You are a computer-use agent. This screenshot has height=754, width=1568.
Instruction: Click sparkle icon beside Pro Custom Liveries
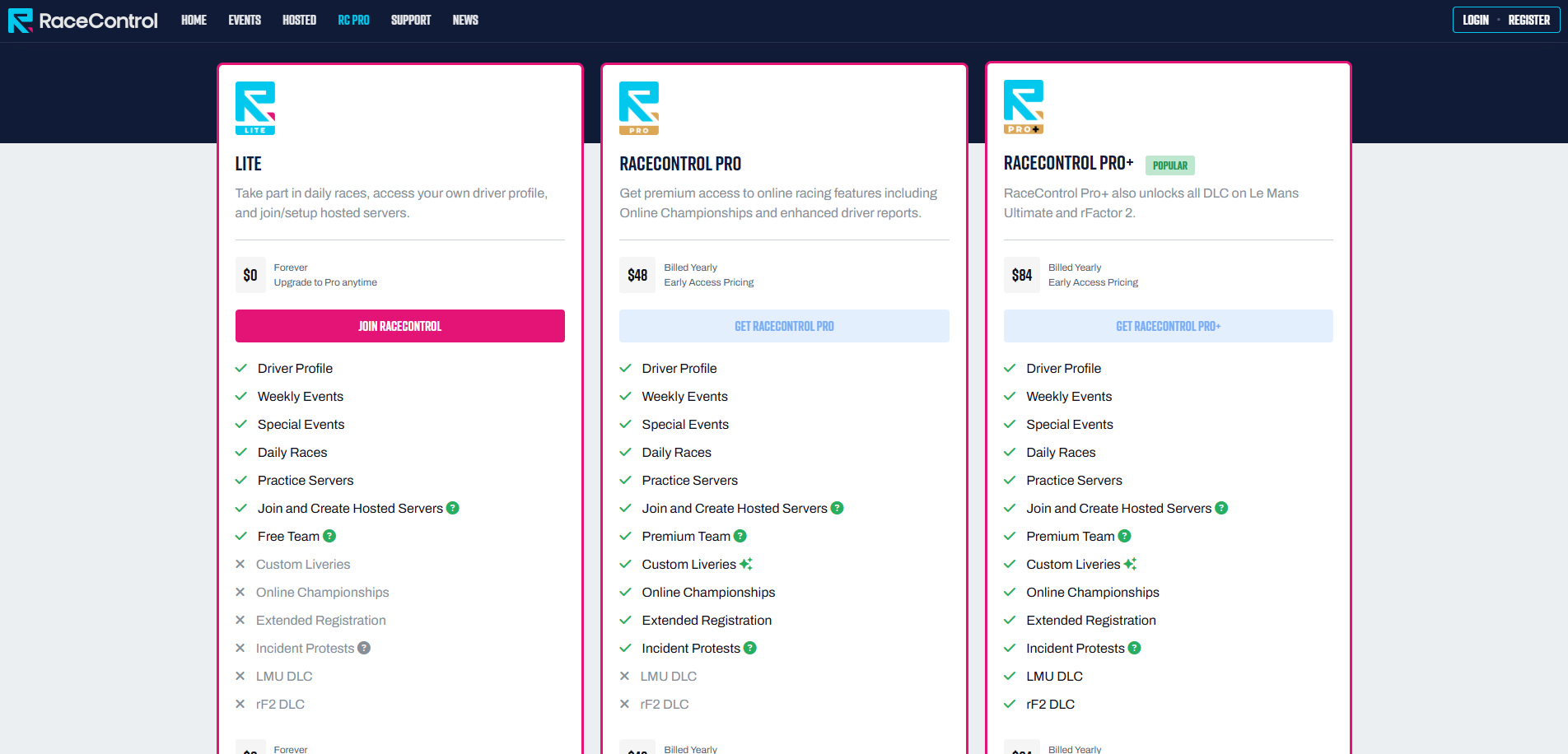point(746,564)
